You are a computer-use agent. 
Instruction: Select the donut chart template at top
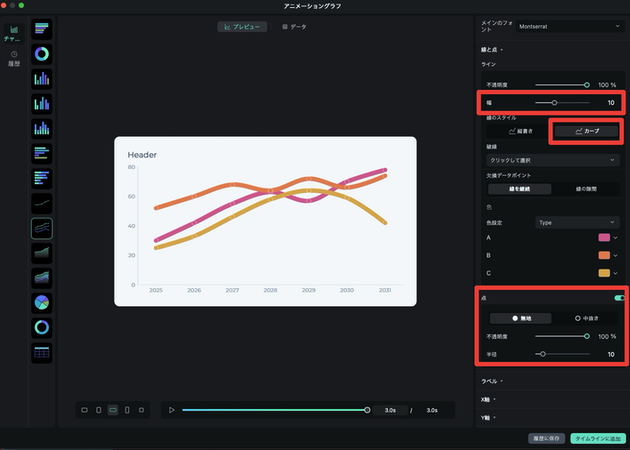pyautogui.click(x=42, y=53)
